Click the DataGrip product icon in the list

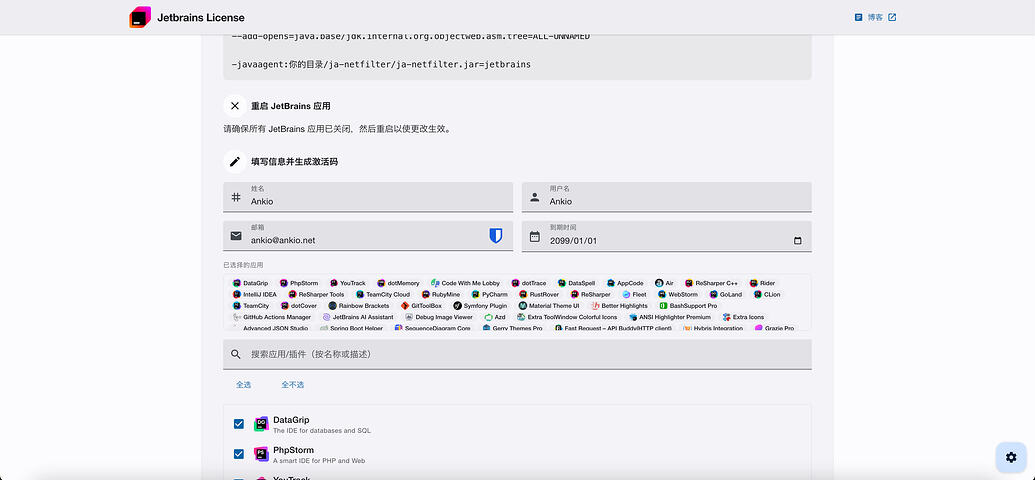point(261,424)
